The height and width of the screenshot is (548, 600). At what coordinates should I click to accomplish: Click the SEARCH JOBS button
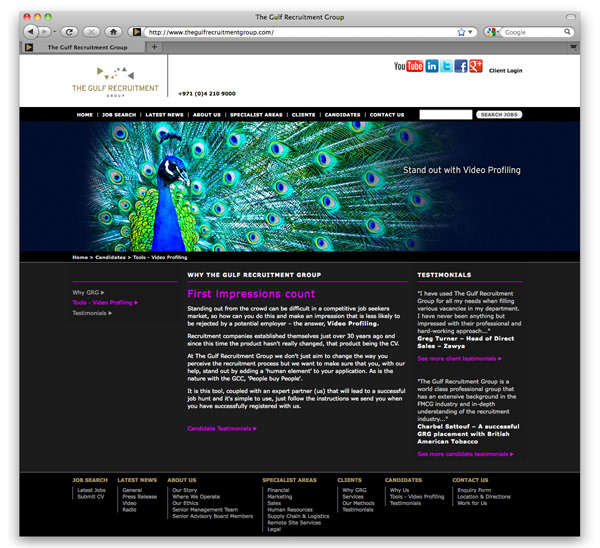(499, 114)
